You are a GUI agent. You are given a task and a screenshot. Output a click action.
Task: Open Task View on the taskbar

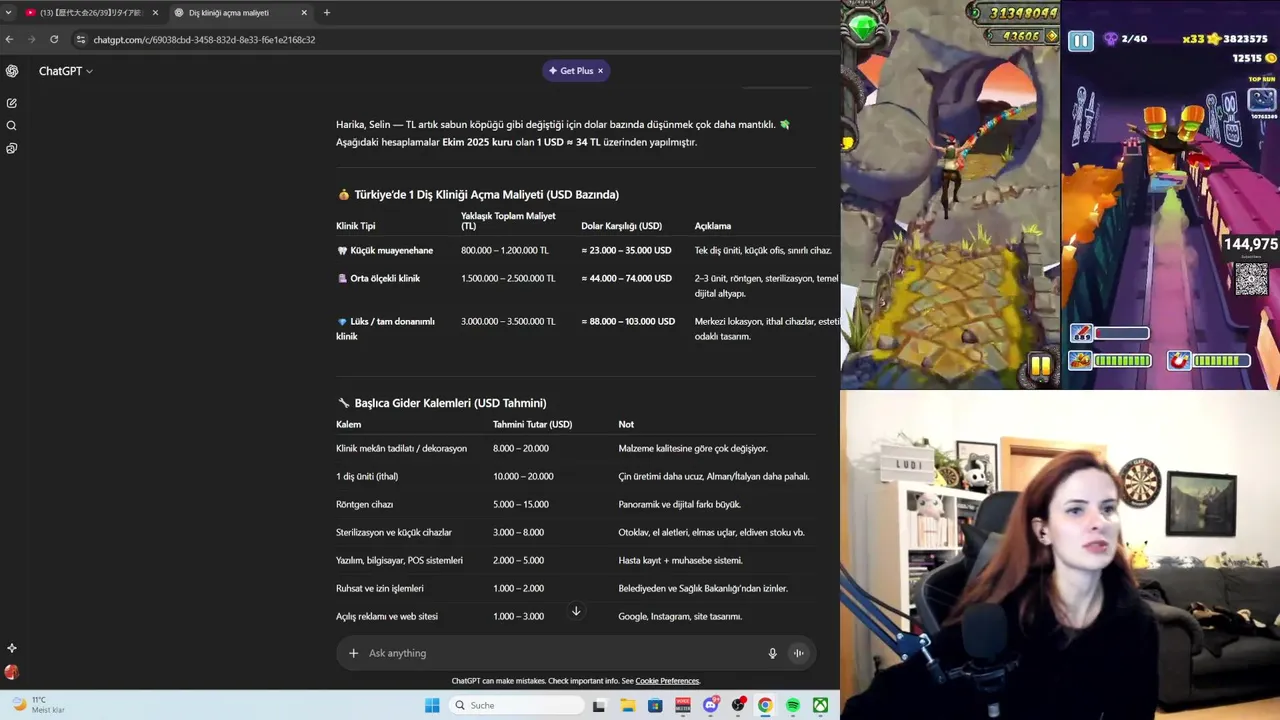coord(599,705)
